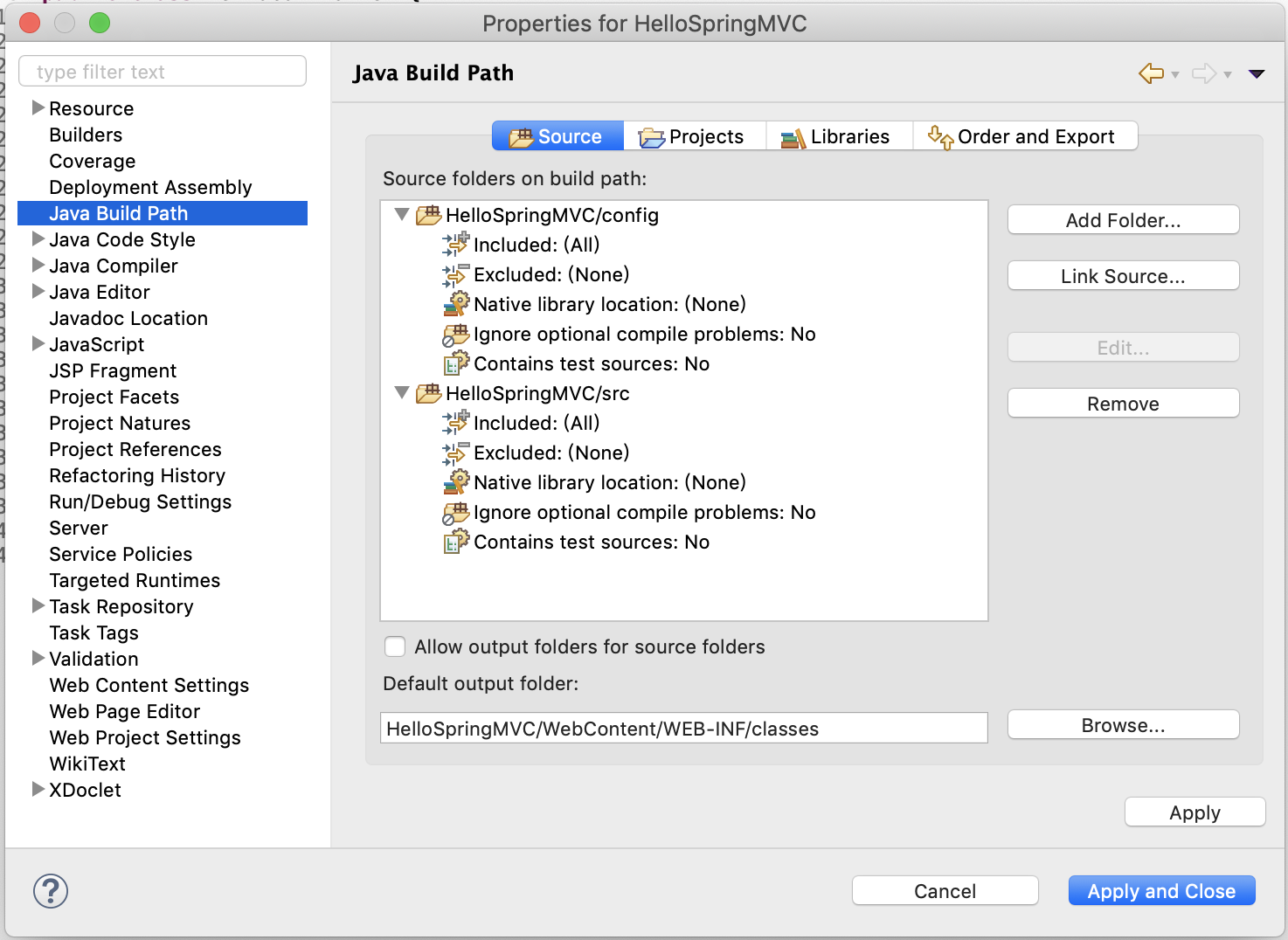Expand the XDoclet category

[x=38, y=789]
